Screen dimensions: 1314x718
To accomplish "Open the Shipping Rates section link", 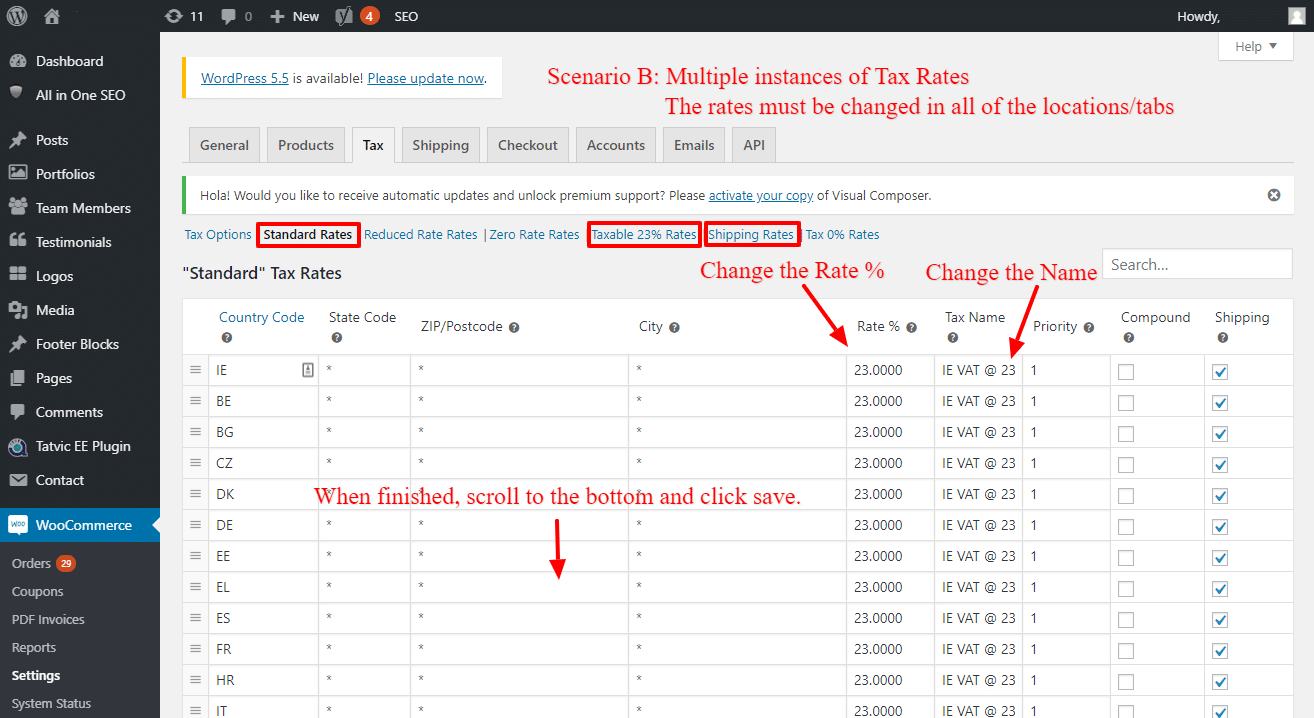I will click(x=751, y=235).
